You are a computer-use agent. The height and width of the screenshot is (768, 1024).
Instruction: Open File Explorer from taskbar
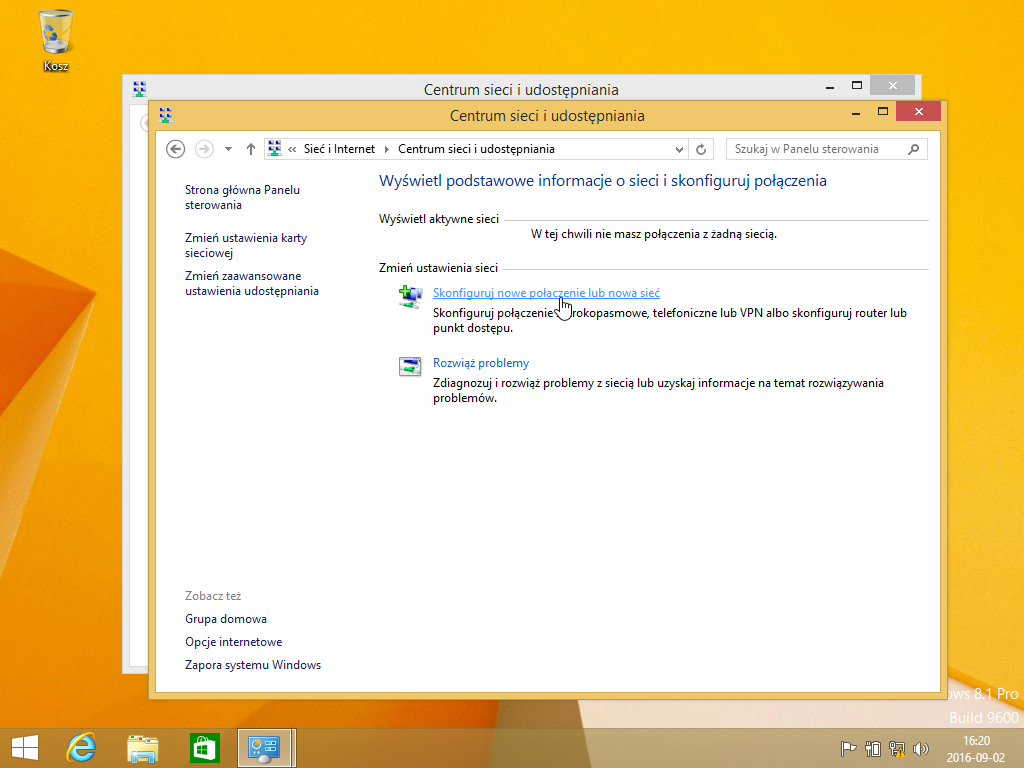142,748
